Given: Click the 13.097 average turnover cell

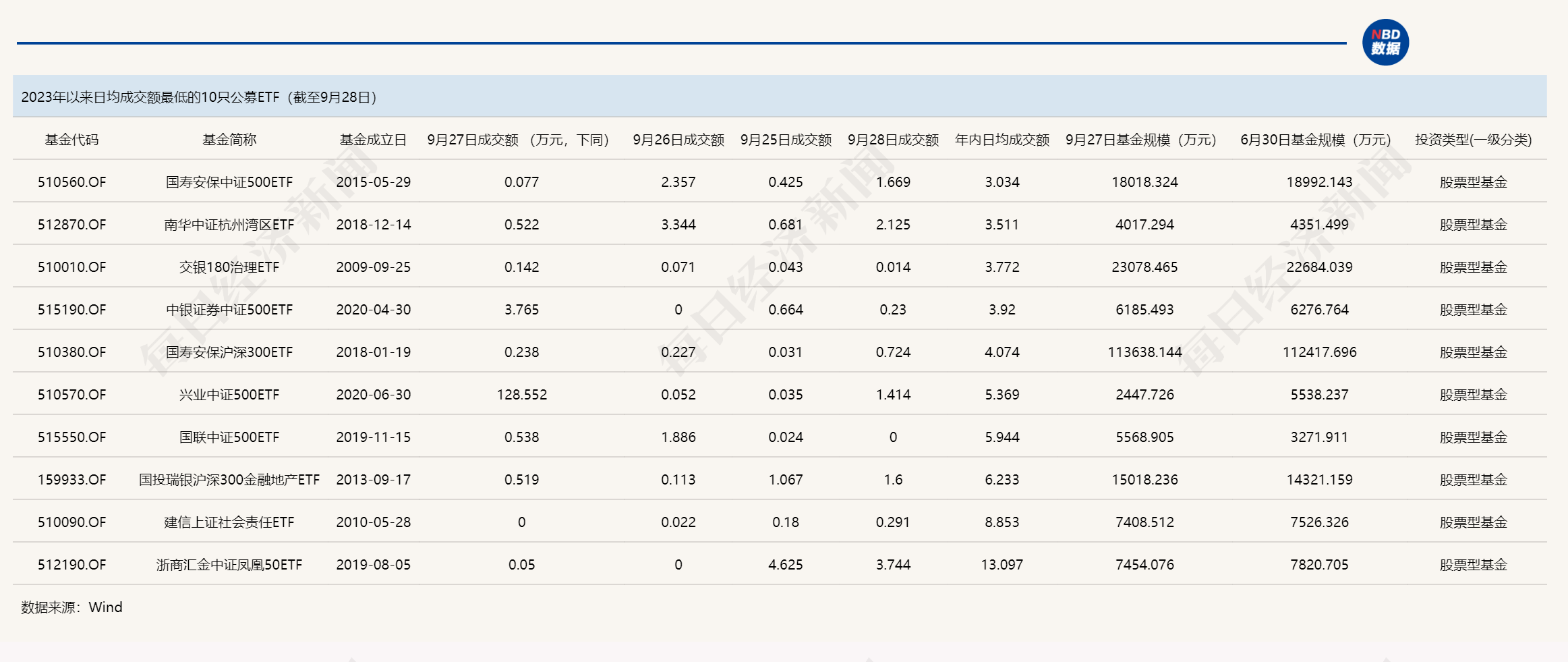Looking at the screenshot, I should 1001,565.
